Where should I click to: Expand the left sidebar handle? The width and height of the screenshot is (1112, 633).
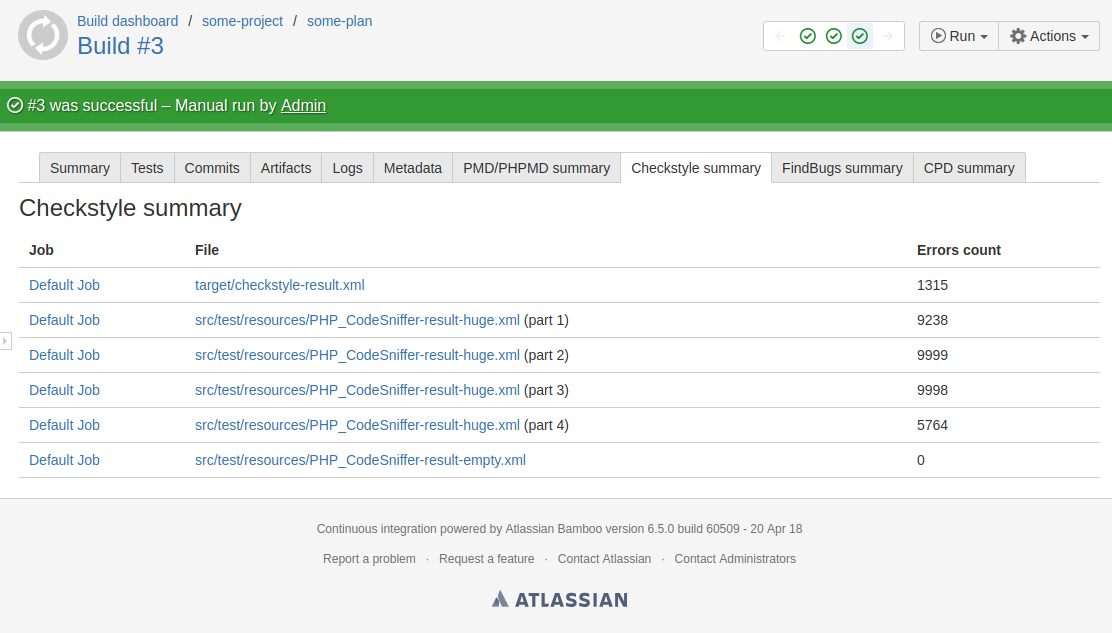[5, 341]
